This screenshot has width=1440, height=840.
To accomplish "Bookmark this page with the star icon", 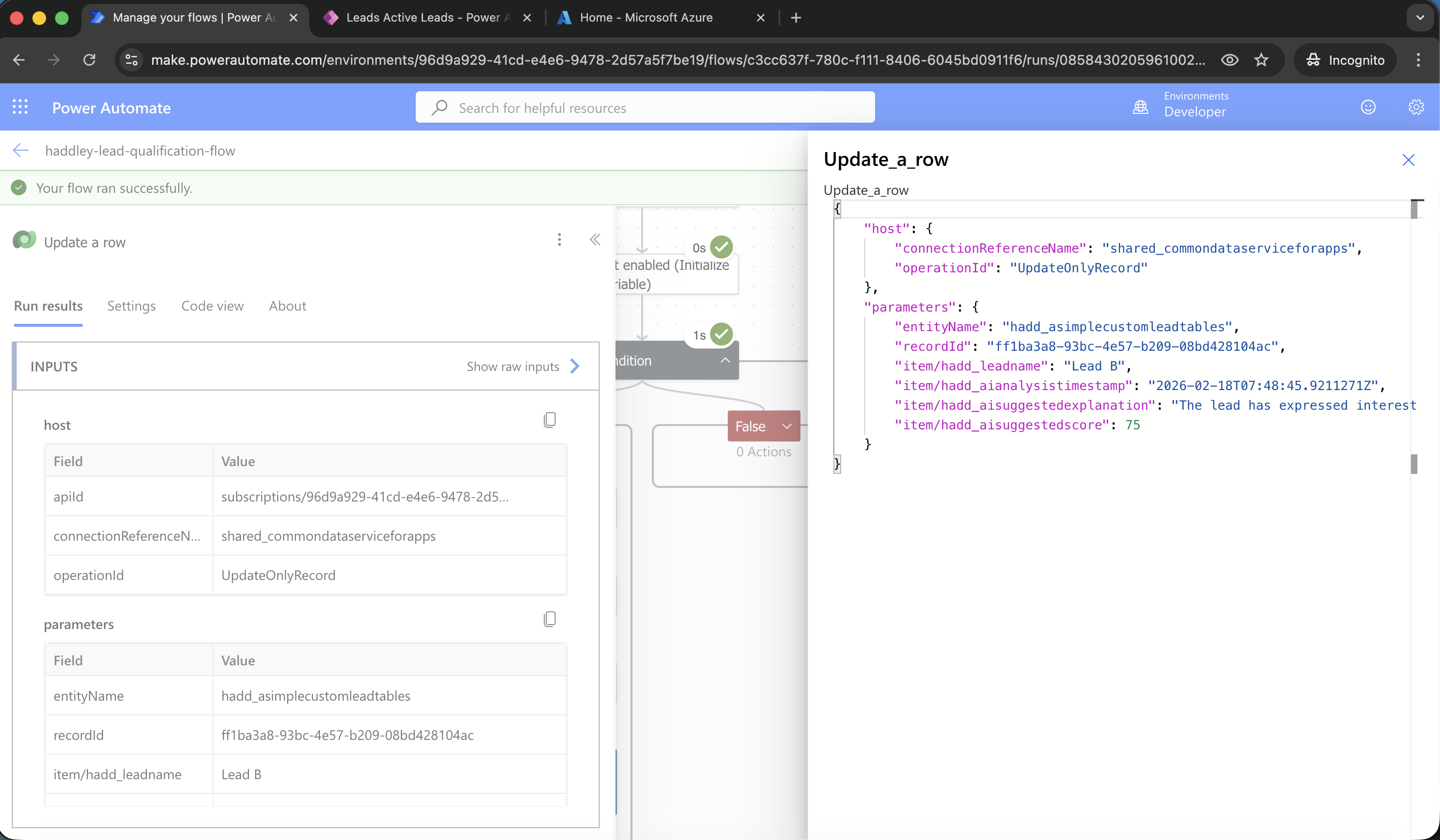I will [x=1261, y=60].
